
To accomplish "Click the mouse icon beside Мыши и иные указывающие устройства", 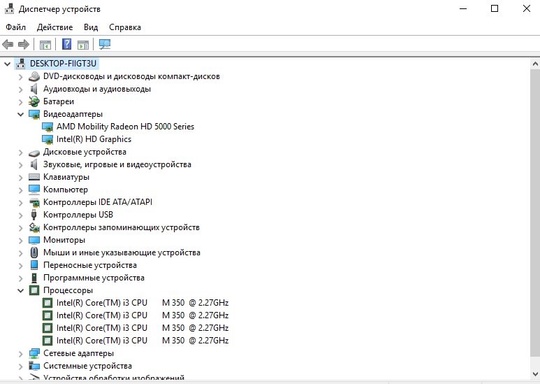I will (x=34, y=252).
